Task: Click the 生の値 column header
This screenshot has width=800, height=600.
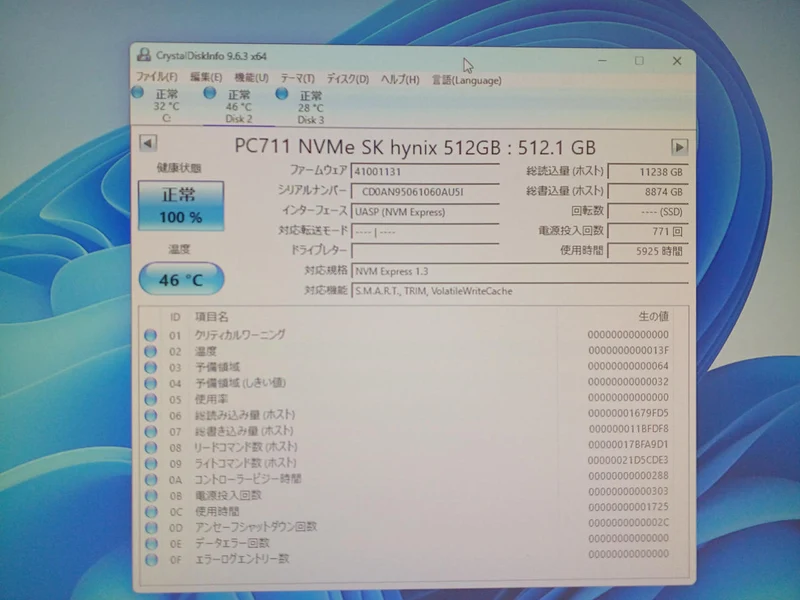Action: (x=653, y=316)
